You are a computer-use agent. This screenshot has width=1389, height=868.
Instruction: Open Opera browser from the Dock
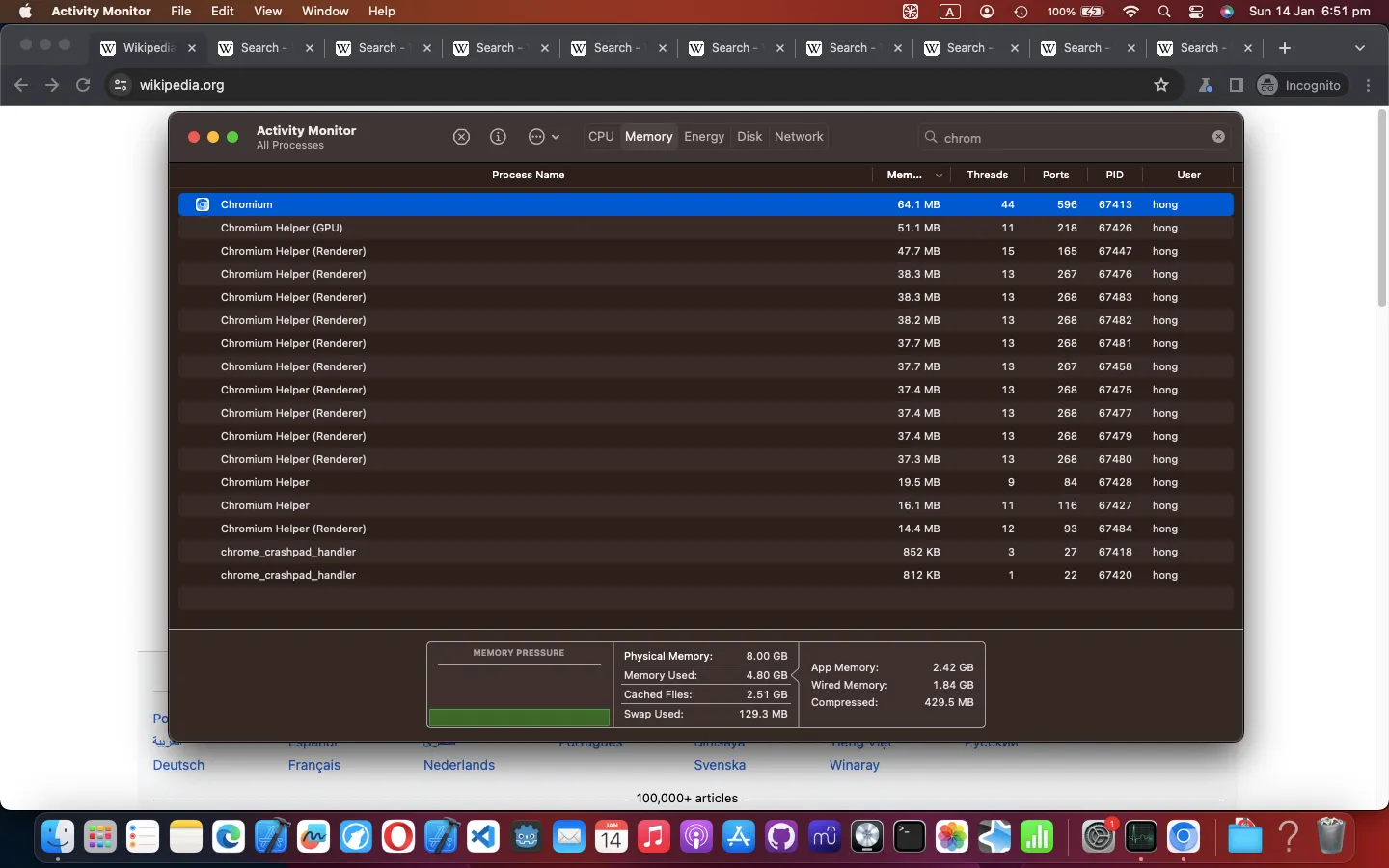(398, 836)
